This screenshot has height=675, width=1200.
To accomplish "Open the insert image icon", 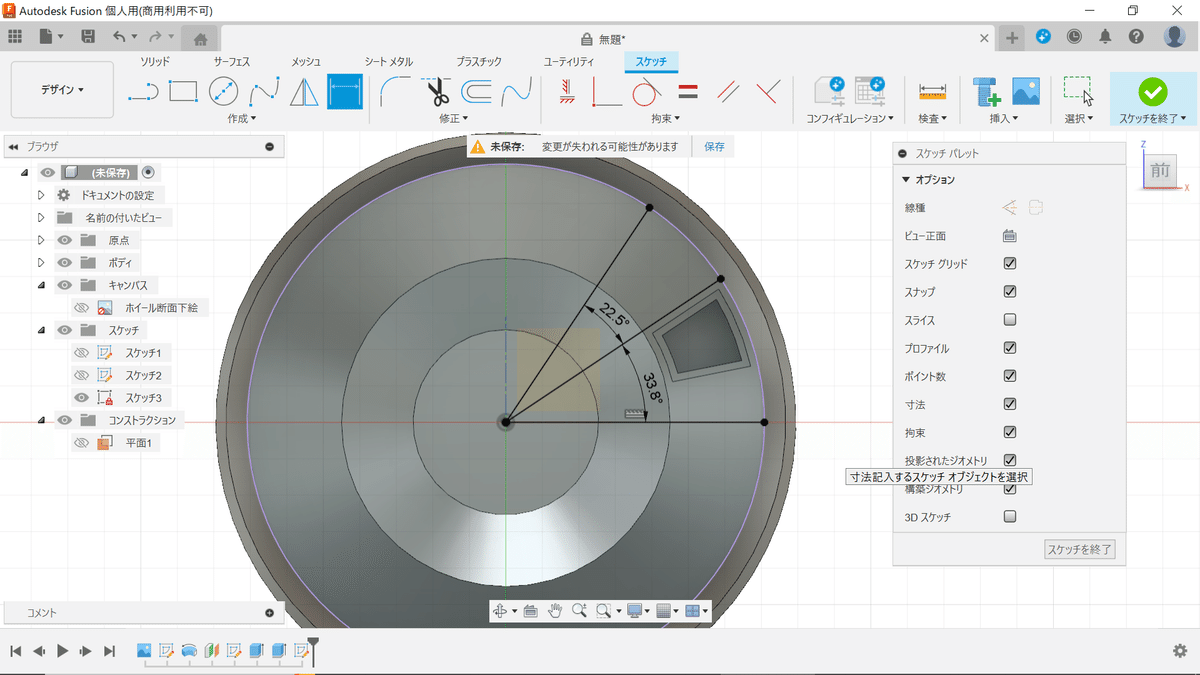I will (x=1026, y=92).
